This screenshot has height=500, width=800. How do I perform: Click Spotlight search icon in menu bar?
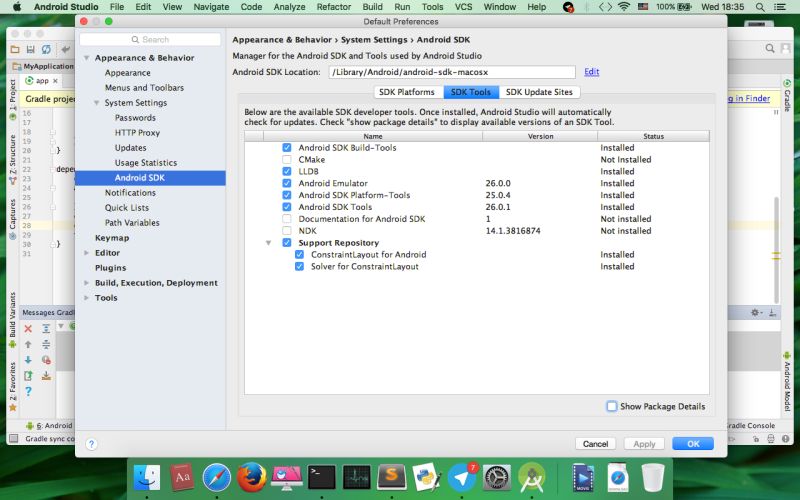[x=760, y=7]
